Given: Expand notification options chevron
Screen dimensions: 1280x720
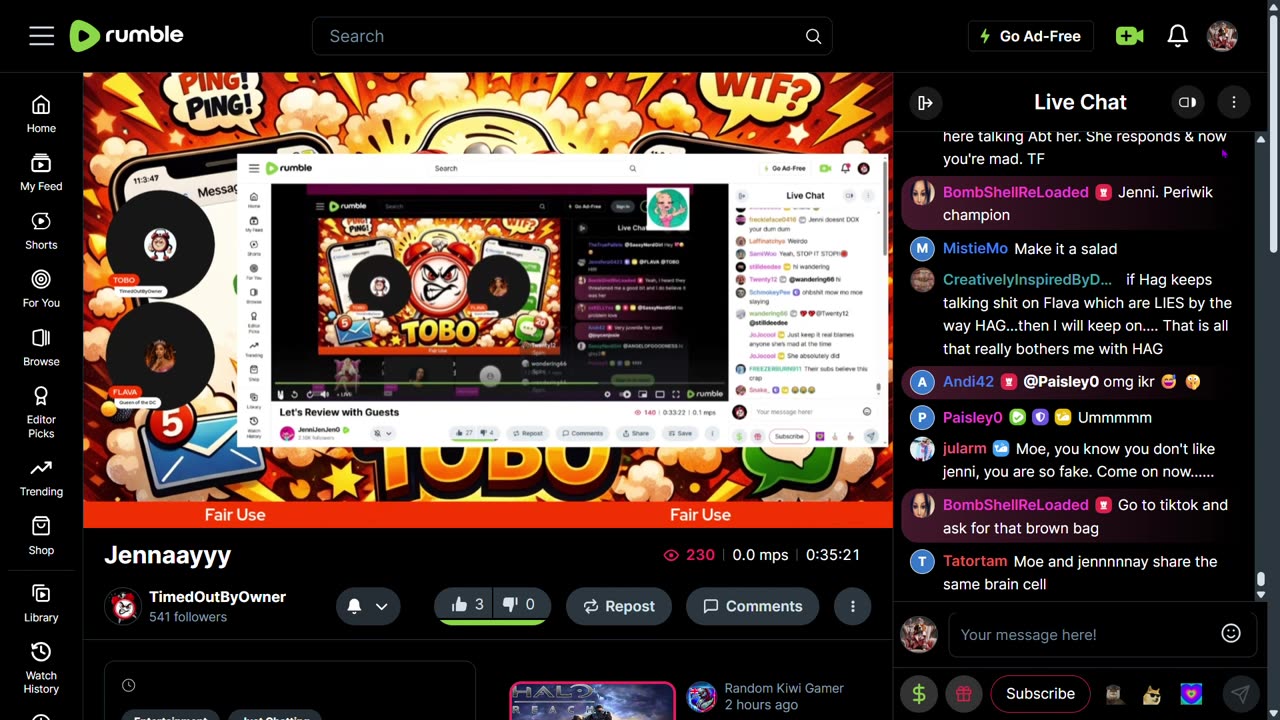Looking at the screenshot, I should tap(381, 606).
